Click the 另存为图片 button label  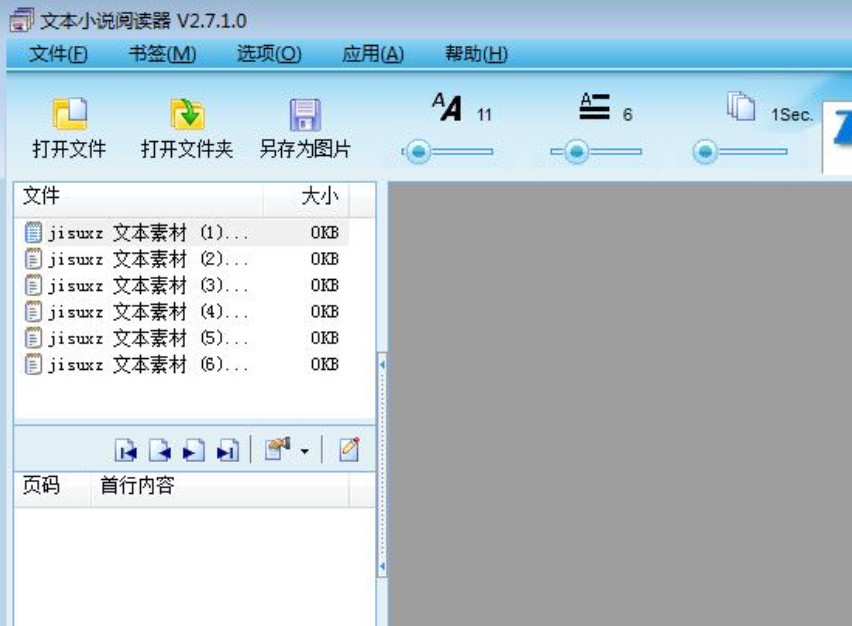[305, 148]
